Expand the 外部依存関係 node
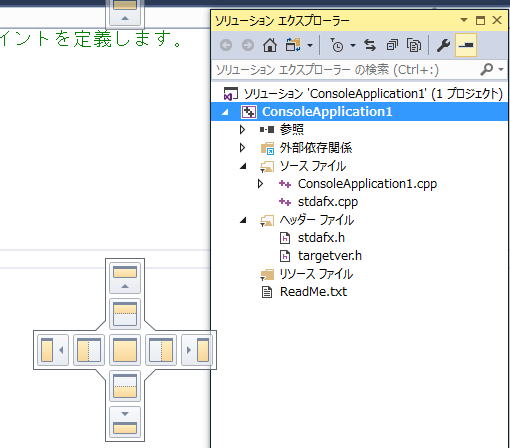This screenshot has width=510, height=448. coord(242,148)
